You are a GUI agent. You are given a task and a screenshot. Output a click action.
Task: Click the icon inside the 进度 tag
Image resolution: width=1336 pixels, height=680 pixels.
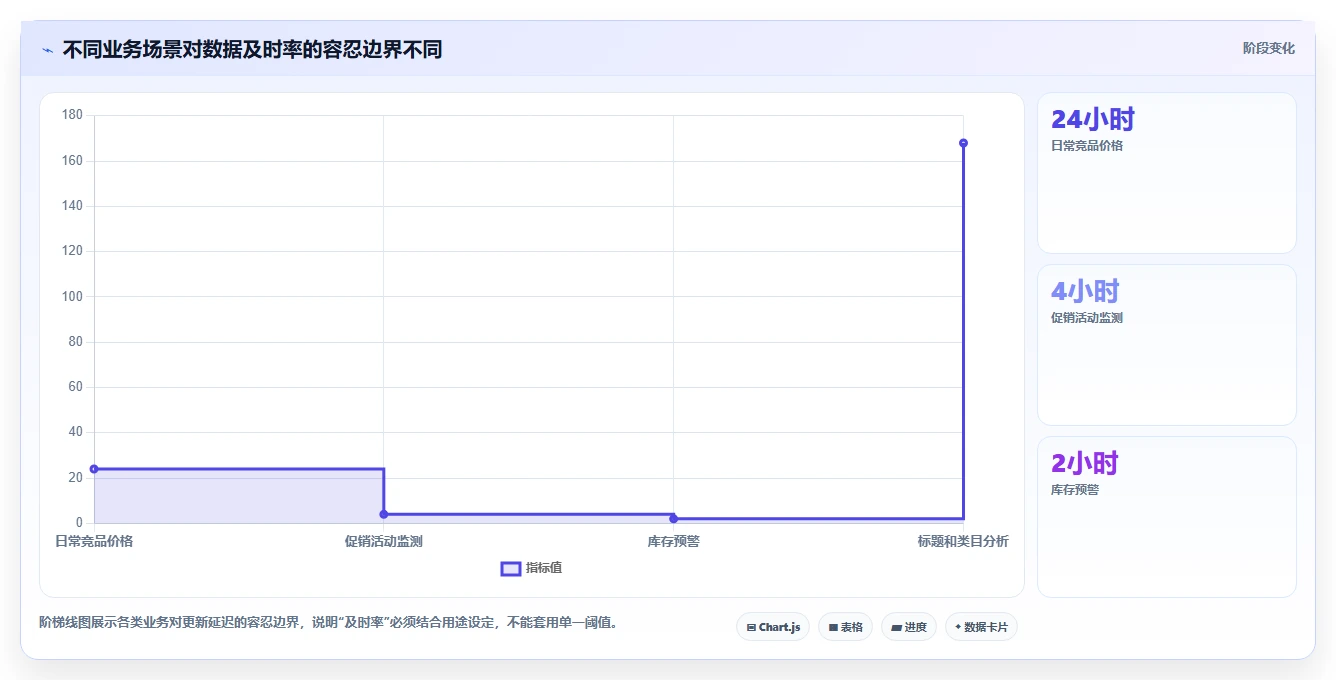click(897, 628)
